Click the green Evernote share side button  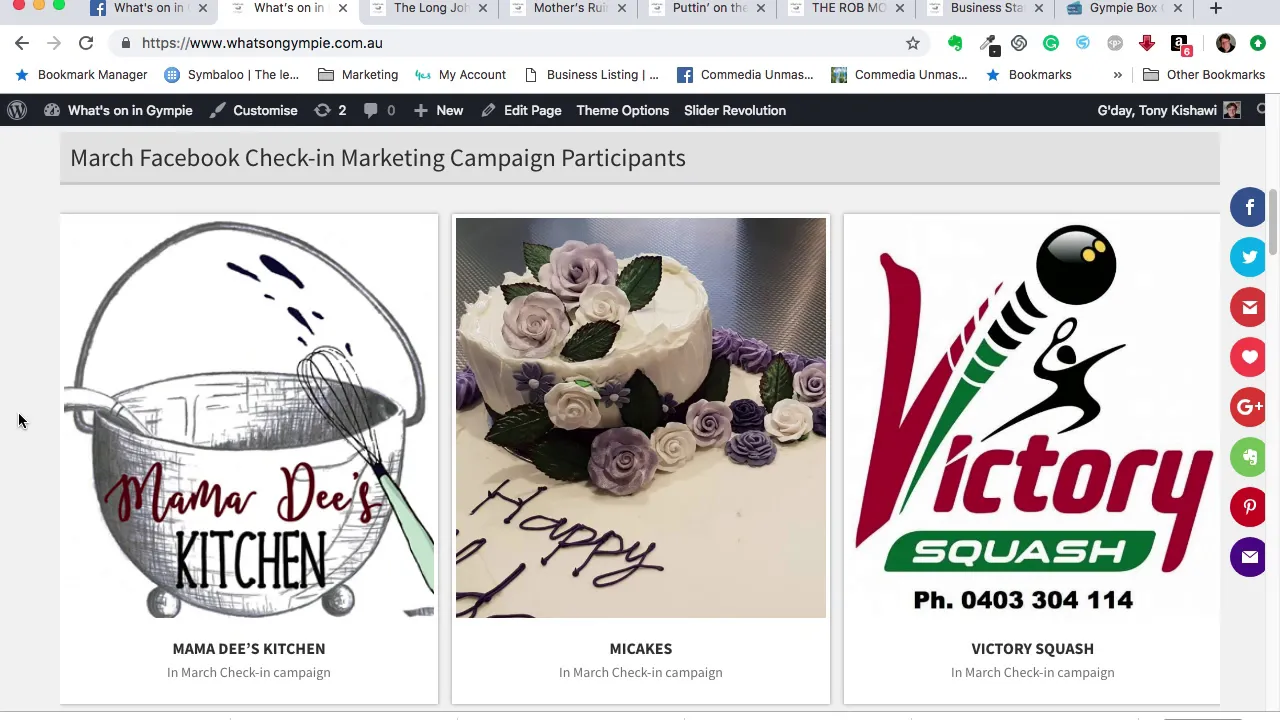click(1249, 457)
